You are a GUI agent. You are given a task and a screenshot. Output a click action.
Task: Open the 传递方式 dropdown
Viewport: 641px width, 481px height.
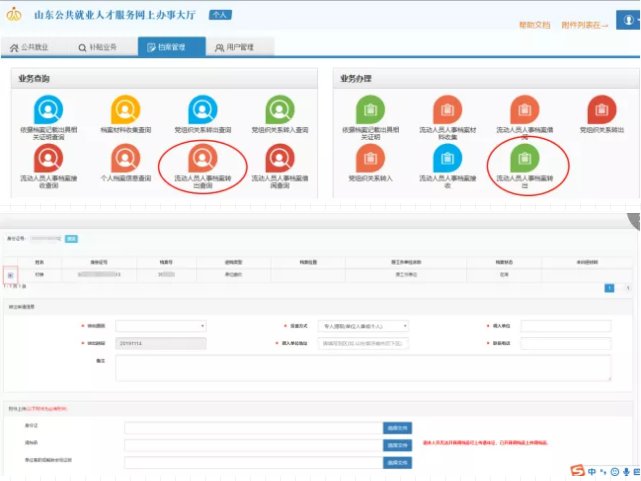(364, 325)
